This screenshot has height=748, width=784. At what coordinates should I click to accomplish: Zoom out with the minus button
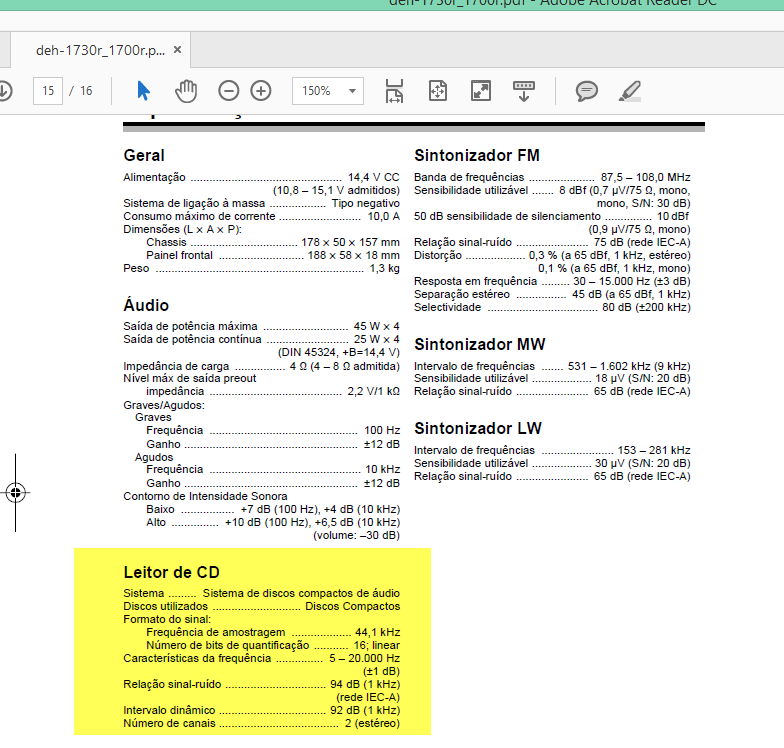click(x=228, y=91)
